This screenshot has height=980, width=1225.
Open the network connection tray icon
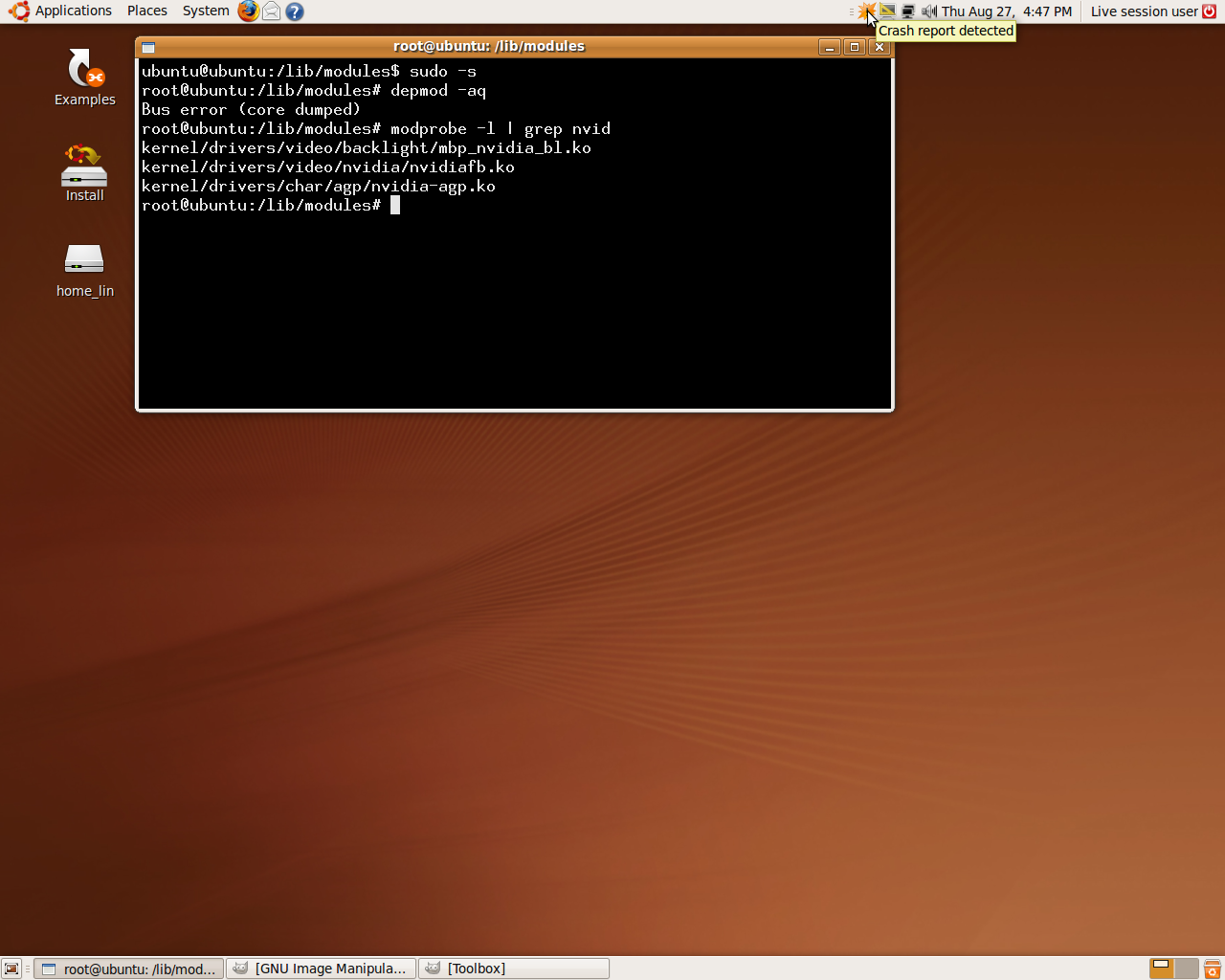(x=908, y=11)
